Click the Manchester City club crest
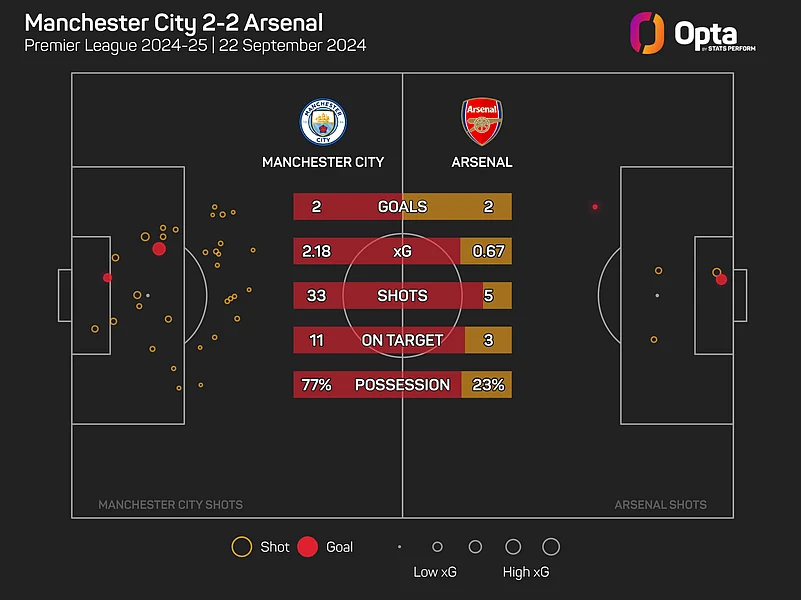The height and width of the screenshot is (600, 801). point(322,122)
